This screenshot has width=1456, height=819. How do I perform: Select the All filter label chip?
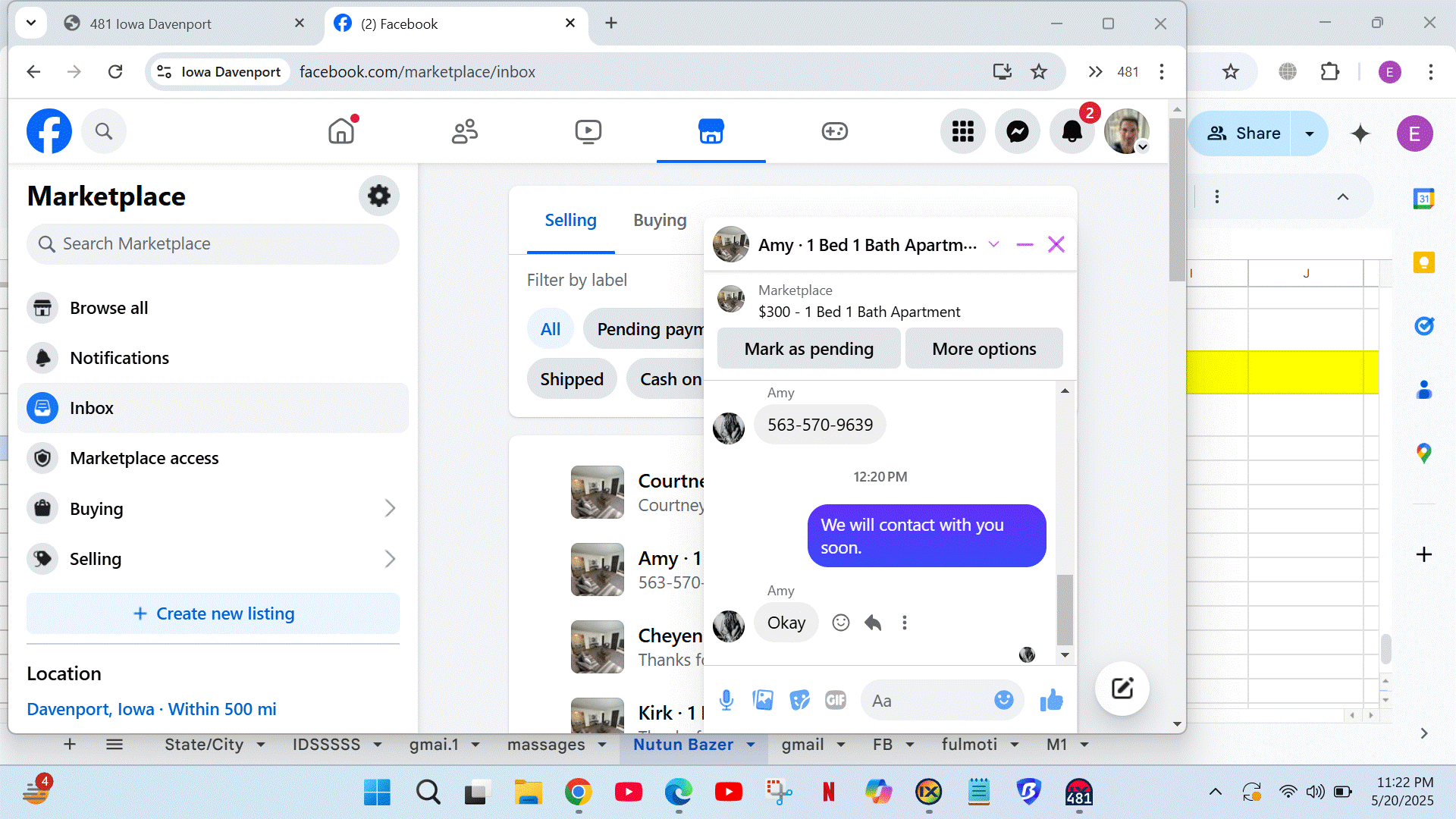coord(550,329)
